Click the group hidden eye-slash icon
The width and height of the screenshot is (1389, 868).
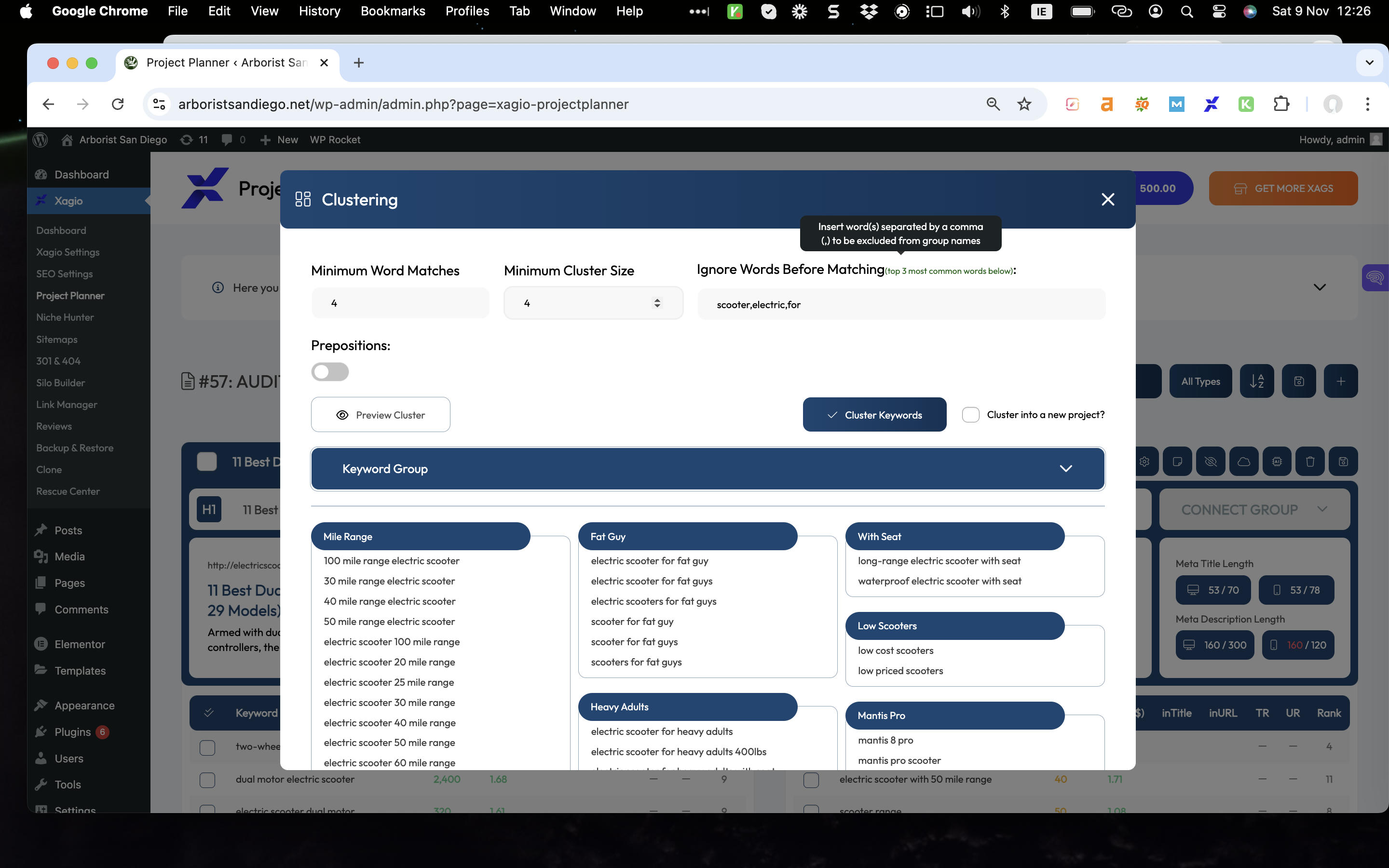[x=1211, y=461]
